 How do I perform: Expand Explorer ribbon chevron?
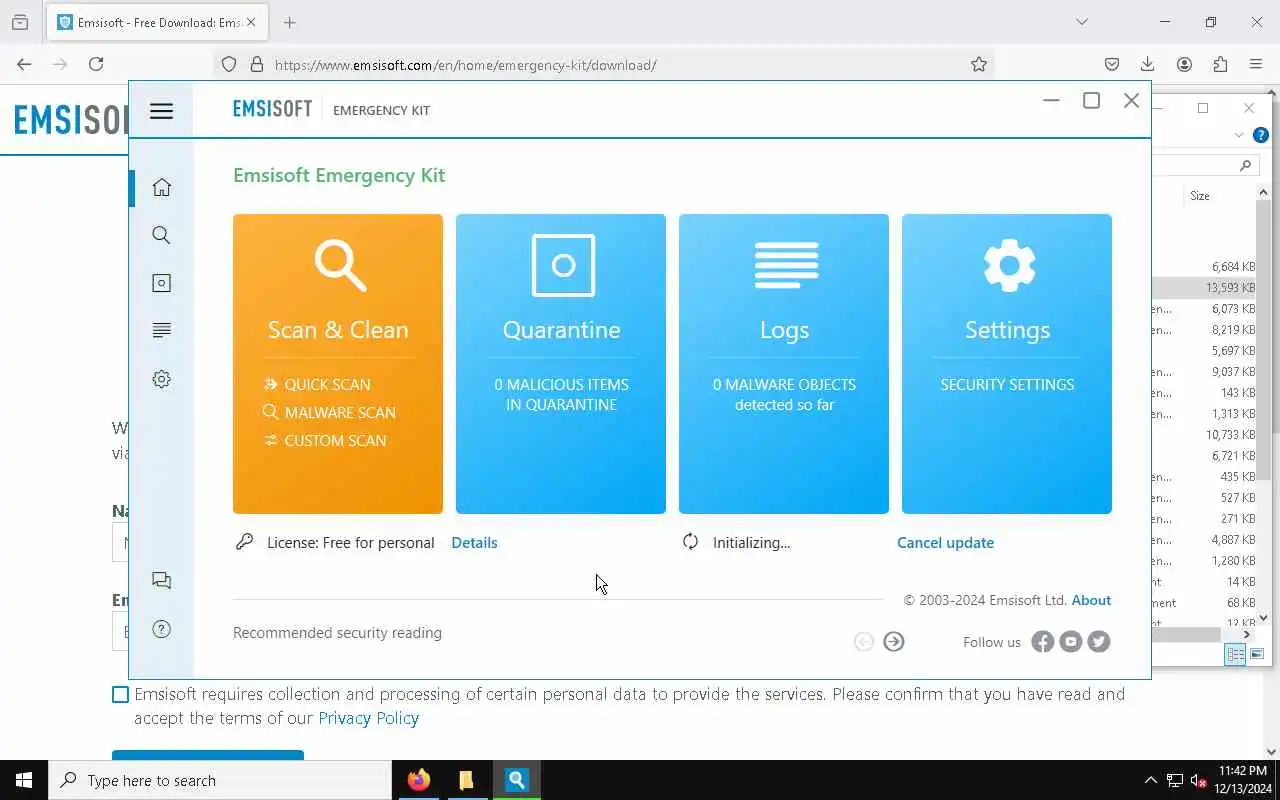click(1239, 135)
